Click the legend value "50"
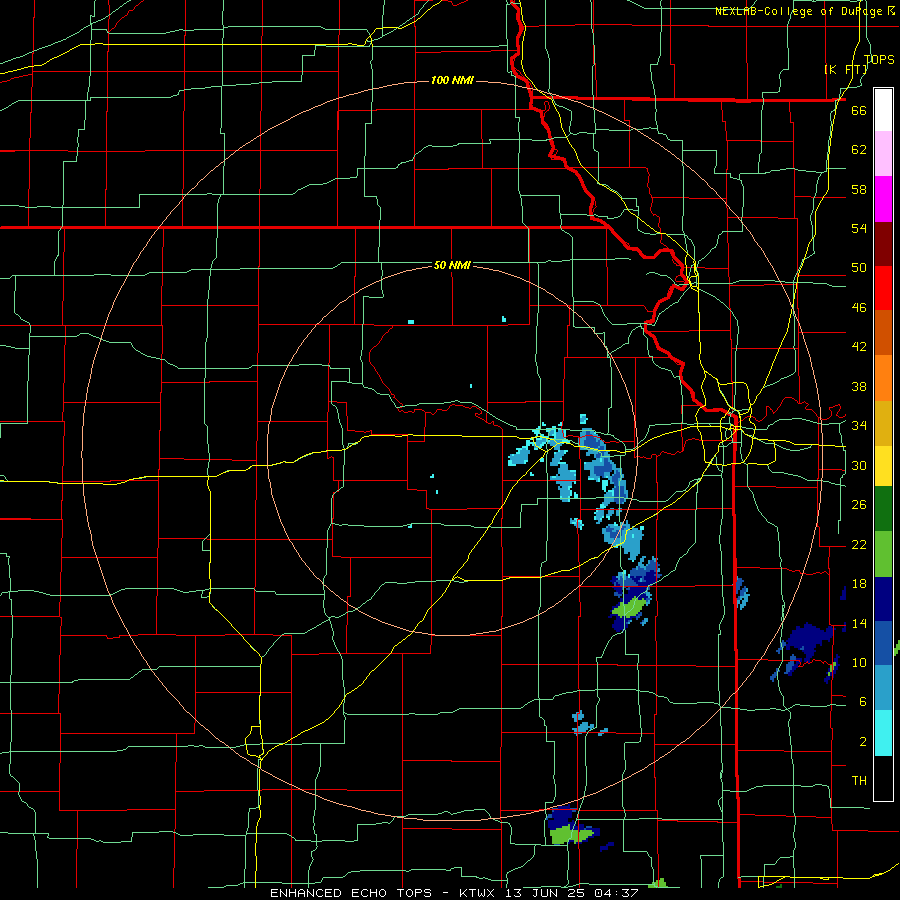 point(859,268)
